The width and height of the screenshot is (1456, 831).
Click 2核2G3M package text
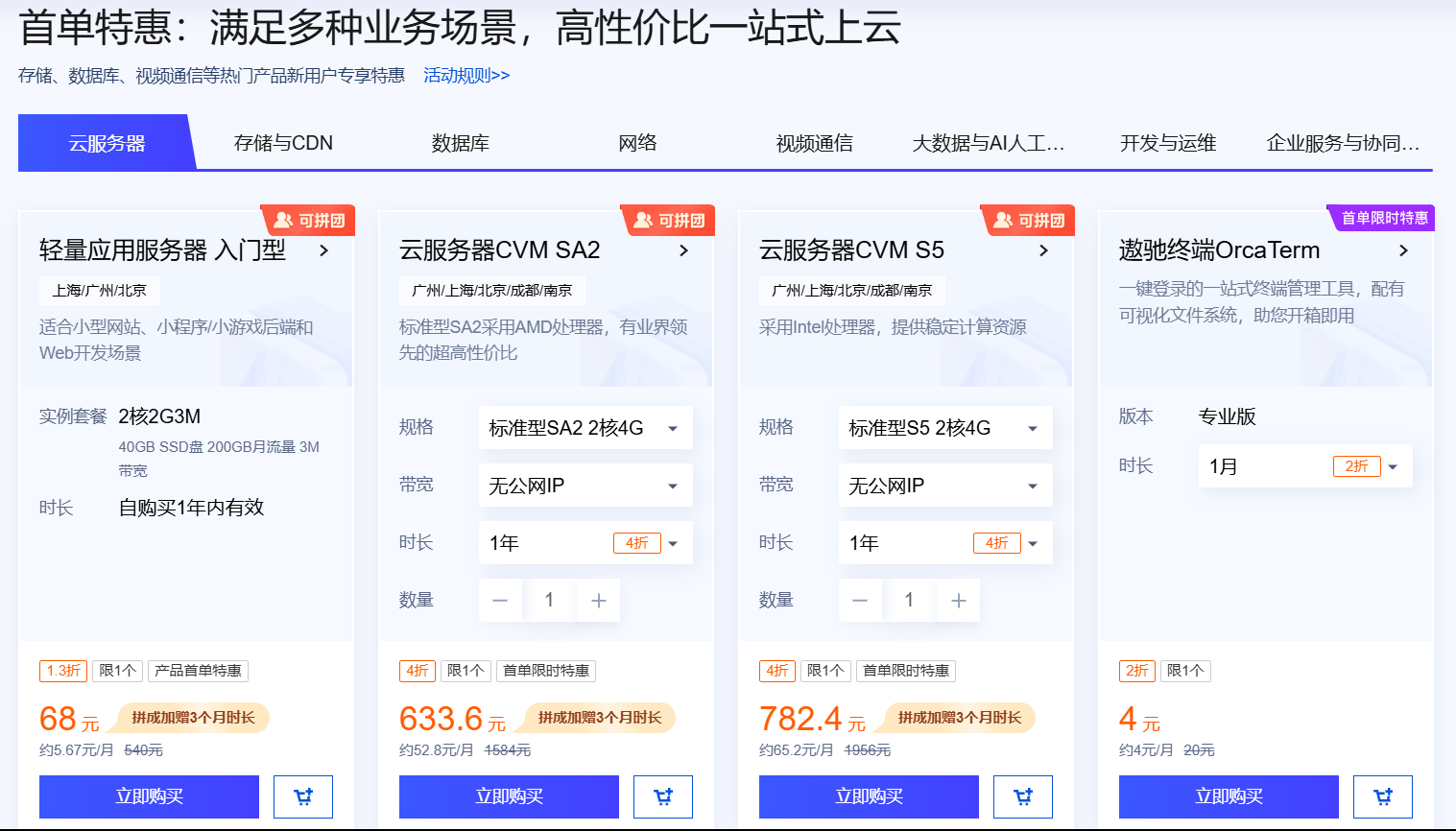click(x=159, y=416)
